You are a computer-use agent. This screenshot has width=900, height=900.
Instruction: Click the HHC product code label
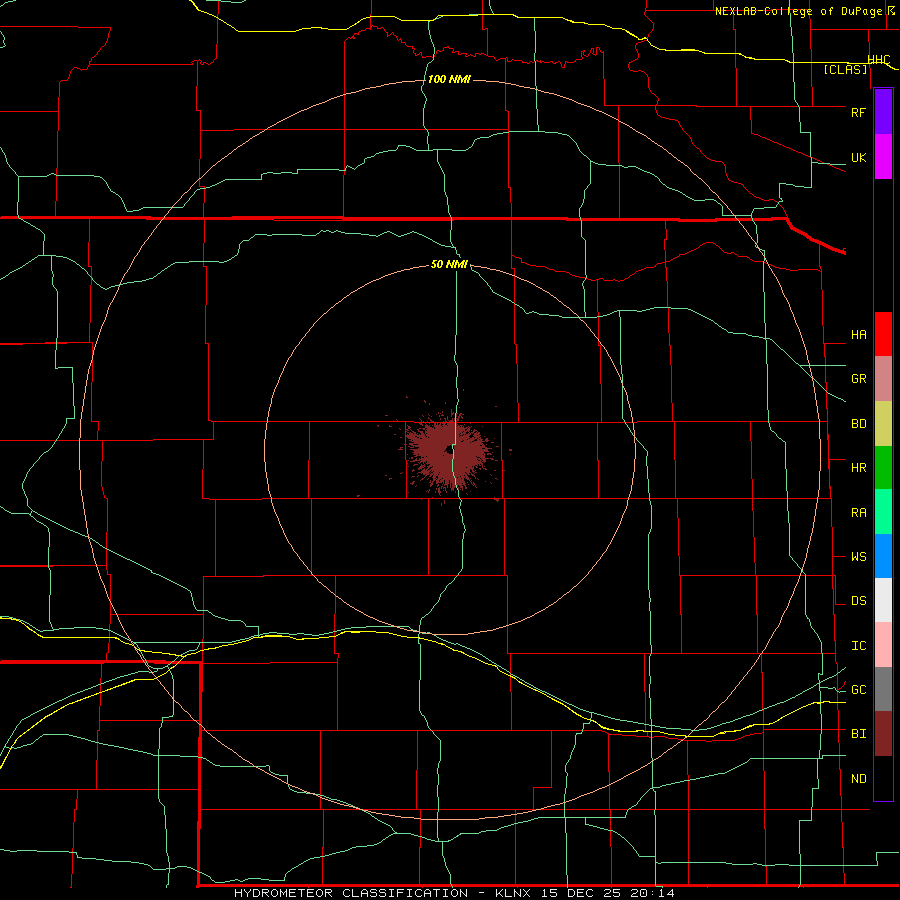coord(879,60)
